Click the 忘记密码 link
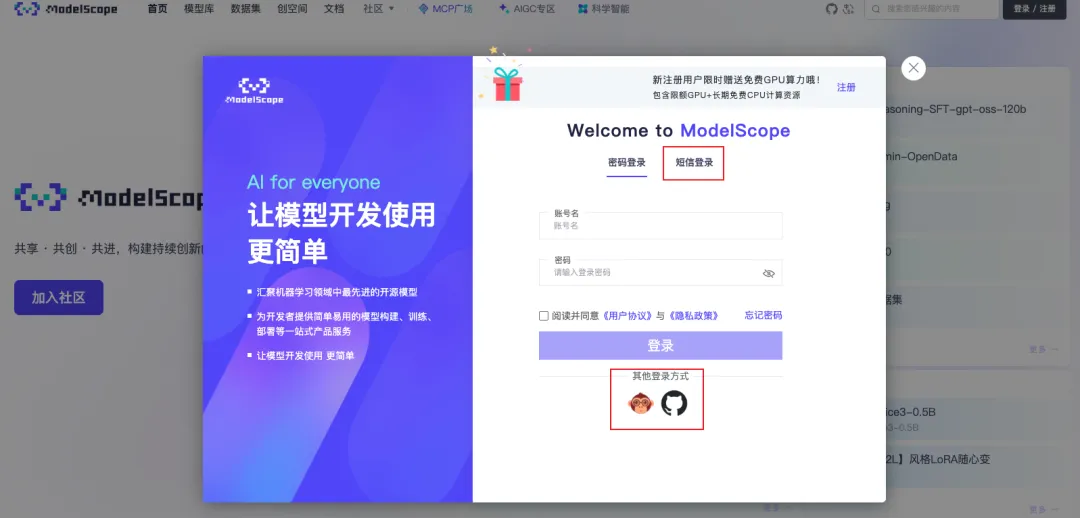This screenshot has height=518, width=1080. [x=763, y=315]
